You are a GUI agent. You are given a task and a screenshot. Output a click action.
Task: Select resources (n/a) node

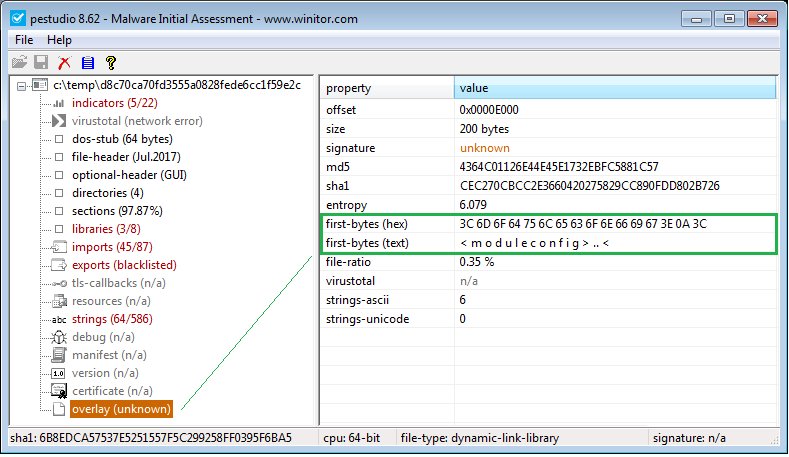(111, 301)
